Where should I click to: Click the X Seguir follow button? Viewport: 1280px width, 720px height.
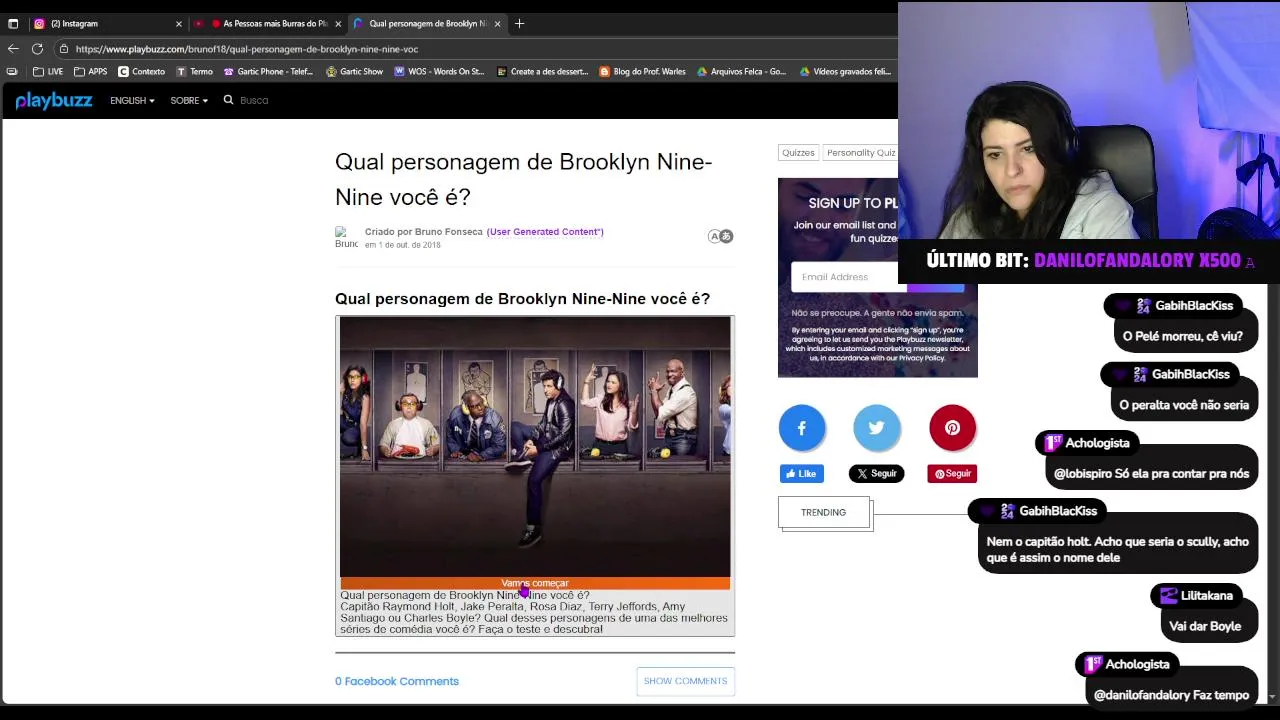point(877,474)
